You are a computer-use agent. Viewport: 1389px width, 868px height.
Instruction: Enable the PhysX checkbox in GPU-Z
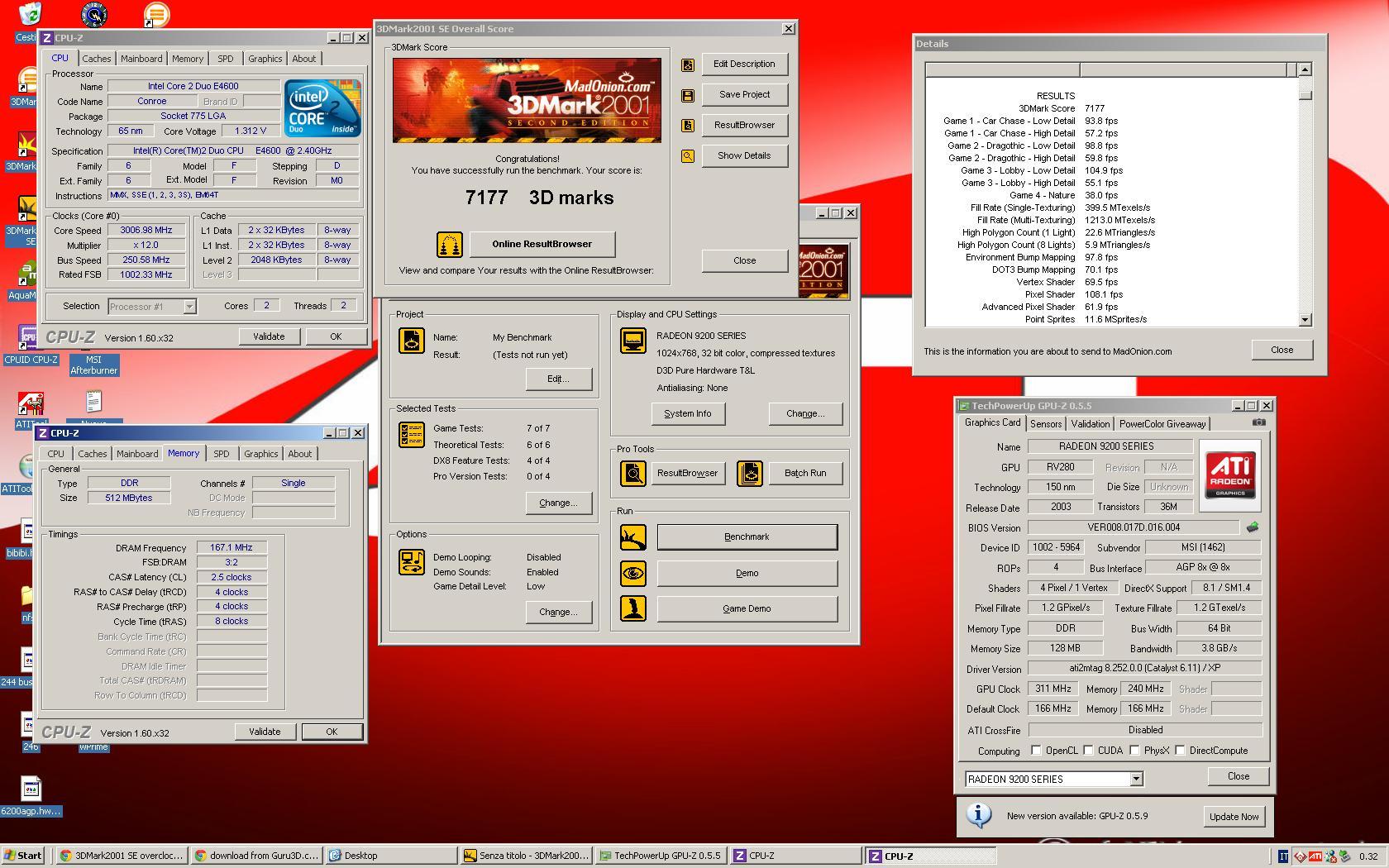[x=1134, y=751]
